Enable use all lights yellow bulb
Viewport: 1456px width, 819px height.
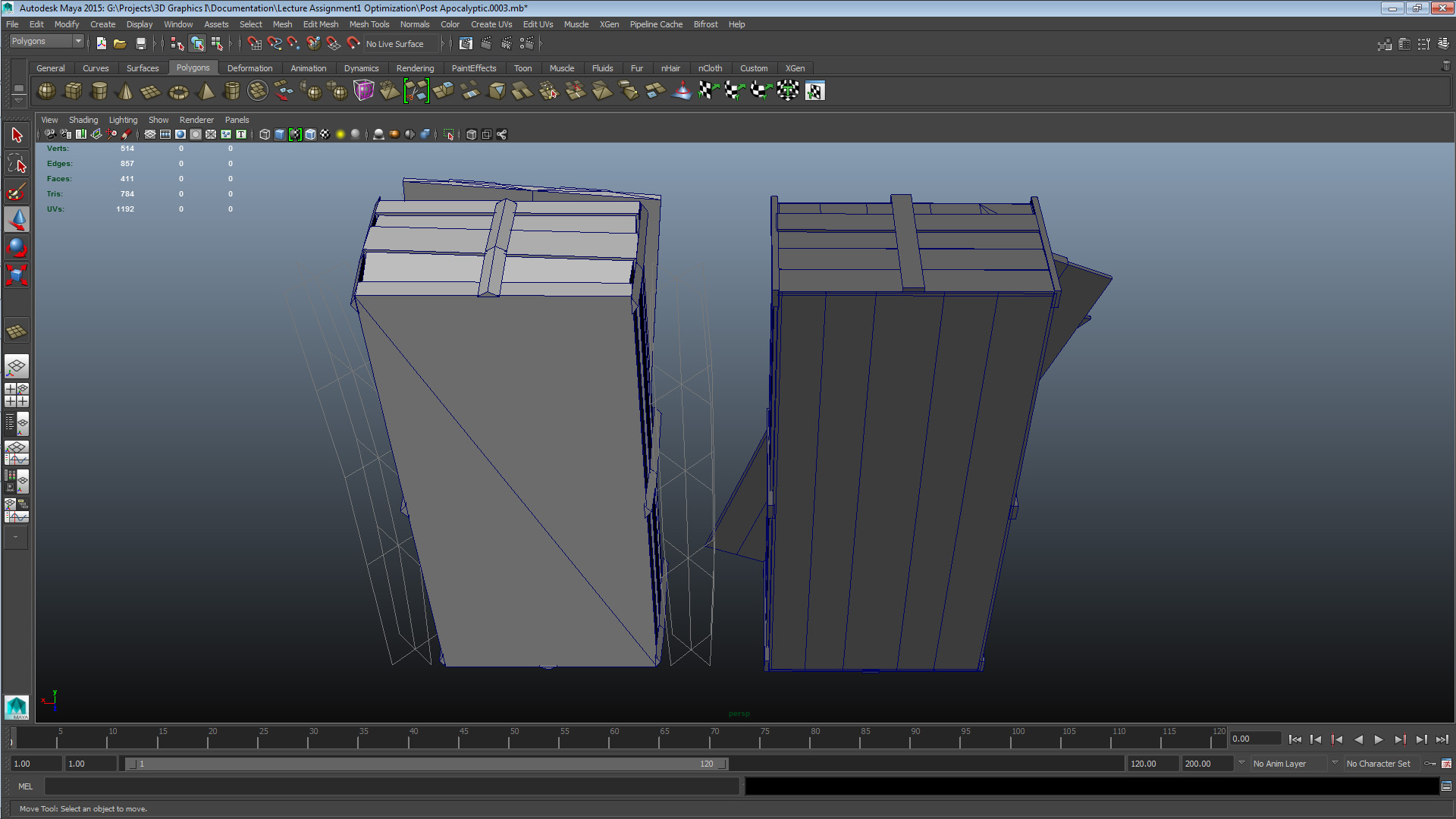340,134
